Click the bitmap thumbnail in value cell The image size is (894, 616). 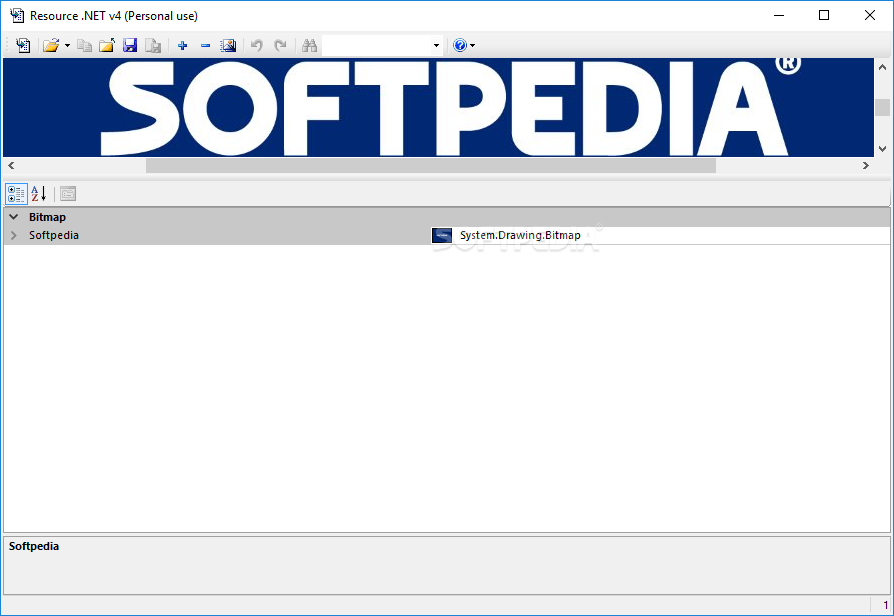coord(442,235)
